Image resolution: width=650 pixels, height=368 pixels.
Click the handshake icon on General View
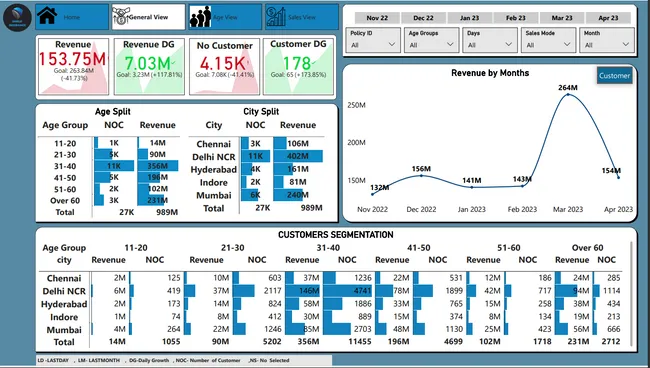[121, 17]
